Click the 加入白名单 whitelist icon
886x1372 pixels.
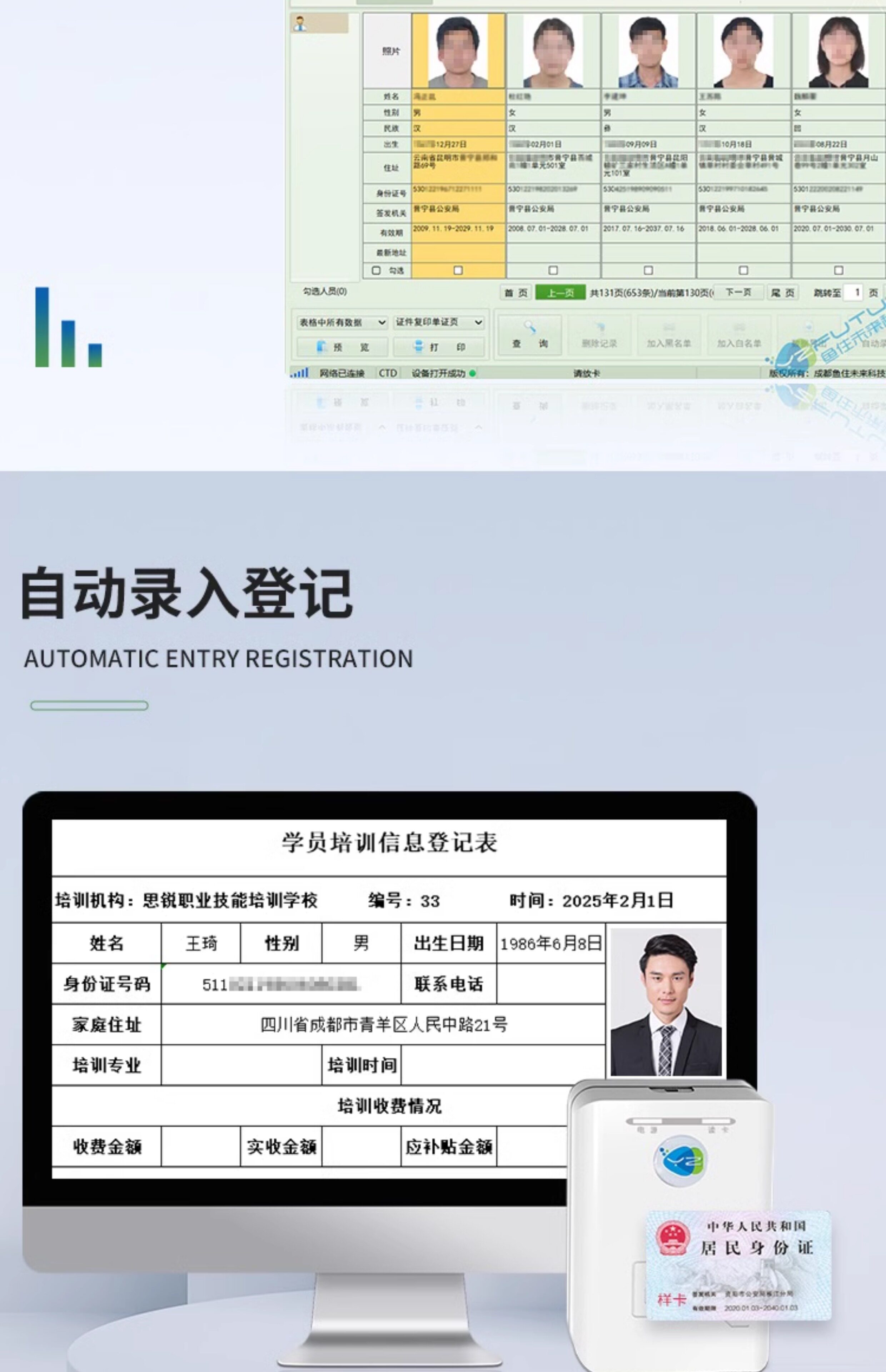coord(739,328)
